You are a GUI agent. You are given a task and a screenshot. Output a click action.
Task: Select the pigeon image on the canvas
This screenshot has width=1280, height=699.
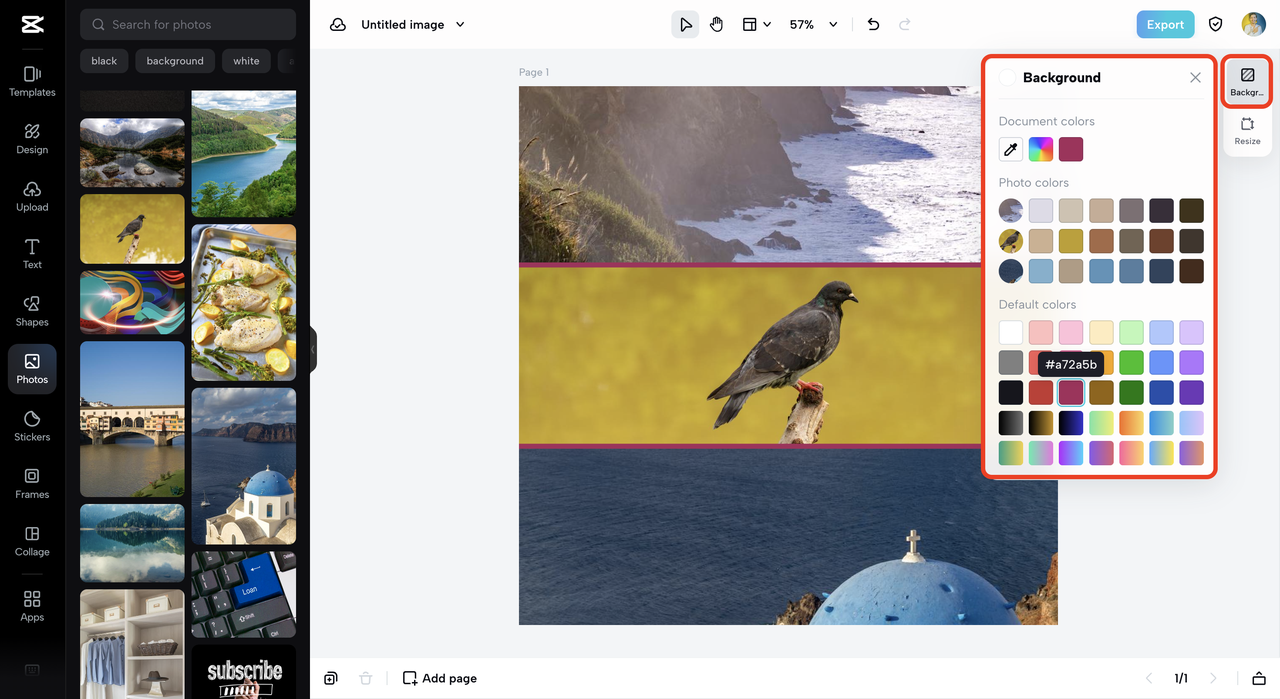[x=750, y=356]
